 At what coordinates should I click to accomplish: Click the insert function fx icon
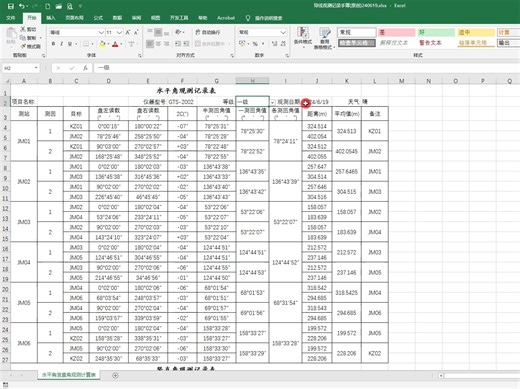85,68
